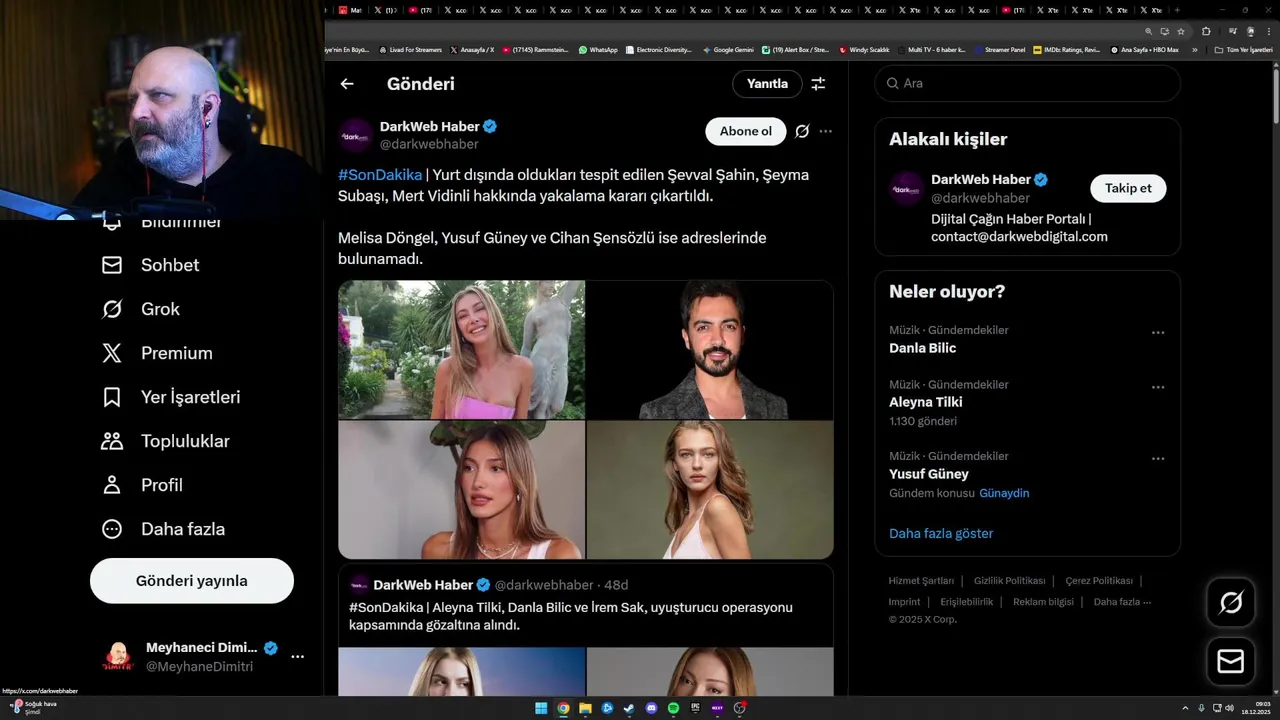Image resolution: width=1280 pixels, height=720 pixels.
Task: Open Profil in the sidebar
Action: click(x=141, y=485)
